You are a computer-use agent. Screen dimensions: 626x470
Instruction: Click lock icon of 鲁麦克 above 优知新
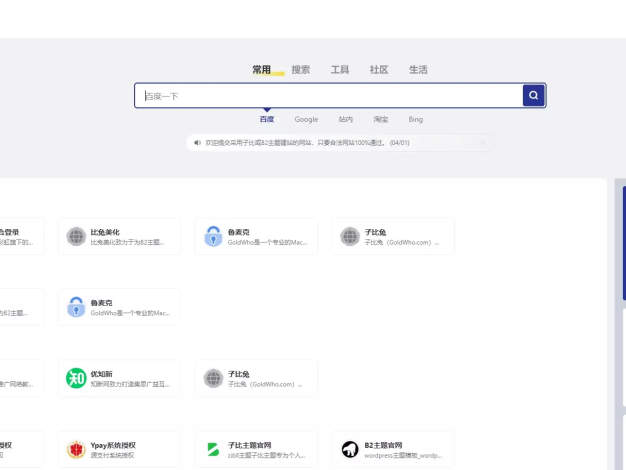(x=76, y=307)
